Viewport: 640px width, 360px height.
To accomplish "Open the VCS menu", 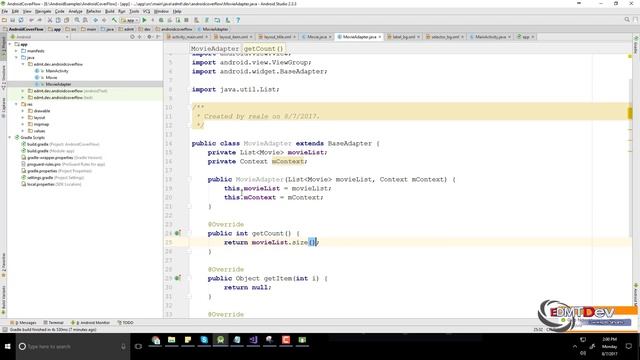I will 147,11.
